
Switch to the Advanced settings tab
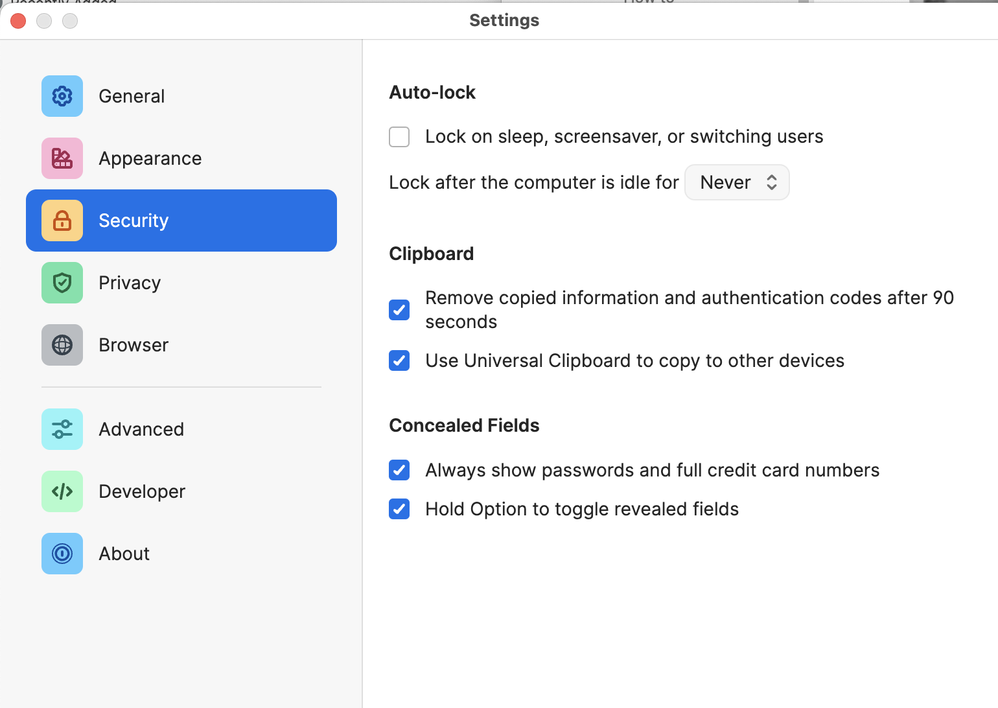[141, 429]
